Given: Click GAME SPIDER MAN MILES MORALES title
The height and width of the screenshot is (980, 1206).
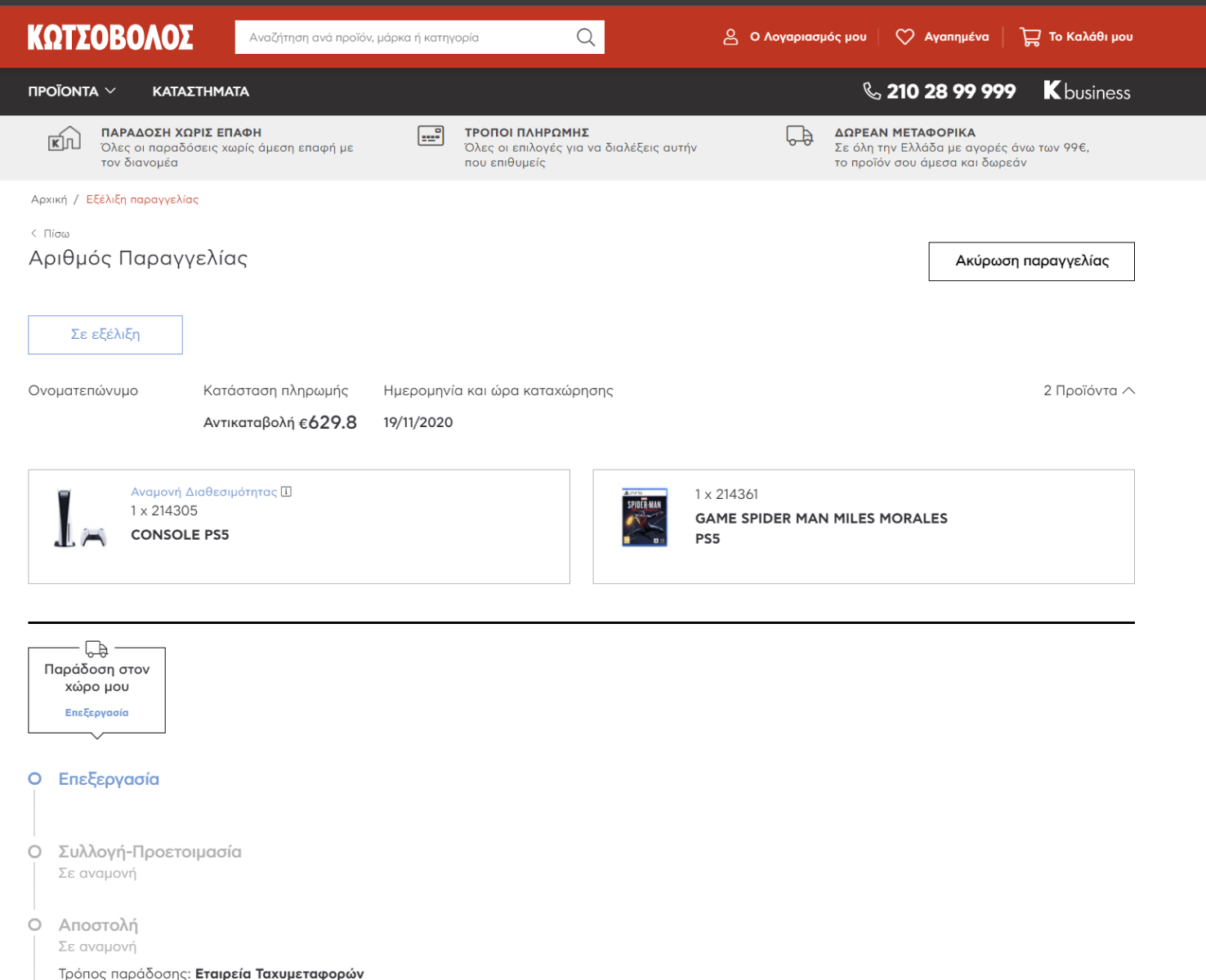Looking at the screenshot, I should [x=821, y=528].
